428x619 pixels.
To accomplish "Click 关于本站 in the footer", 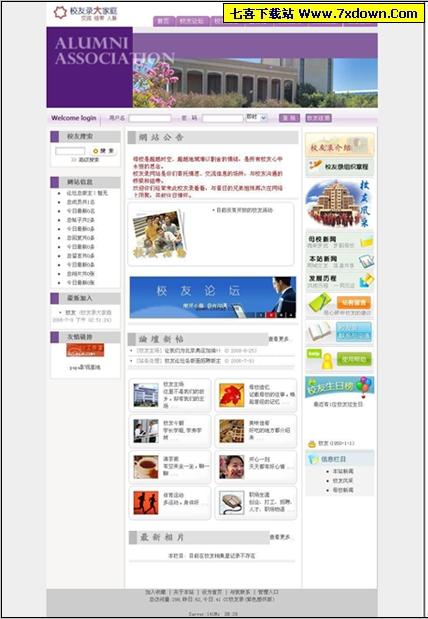I will pos(184,592).
